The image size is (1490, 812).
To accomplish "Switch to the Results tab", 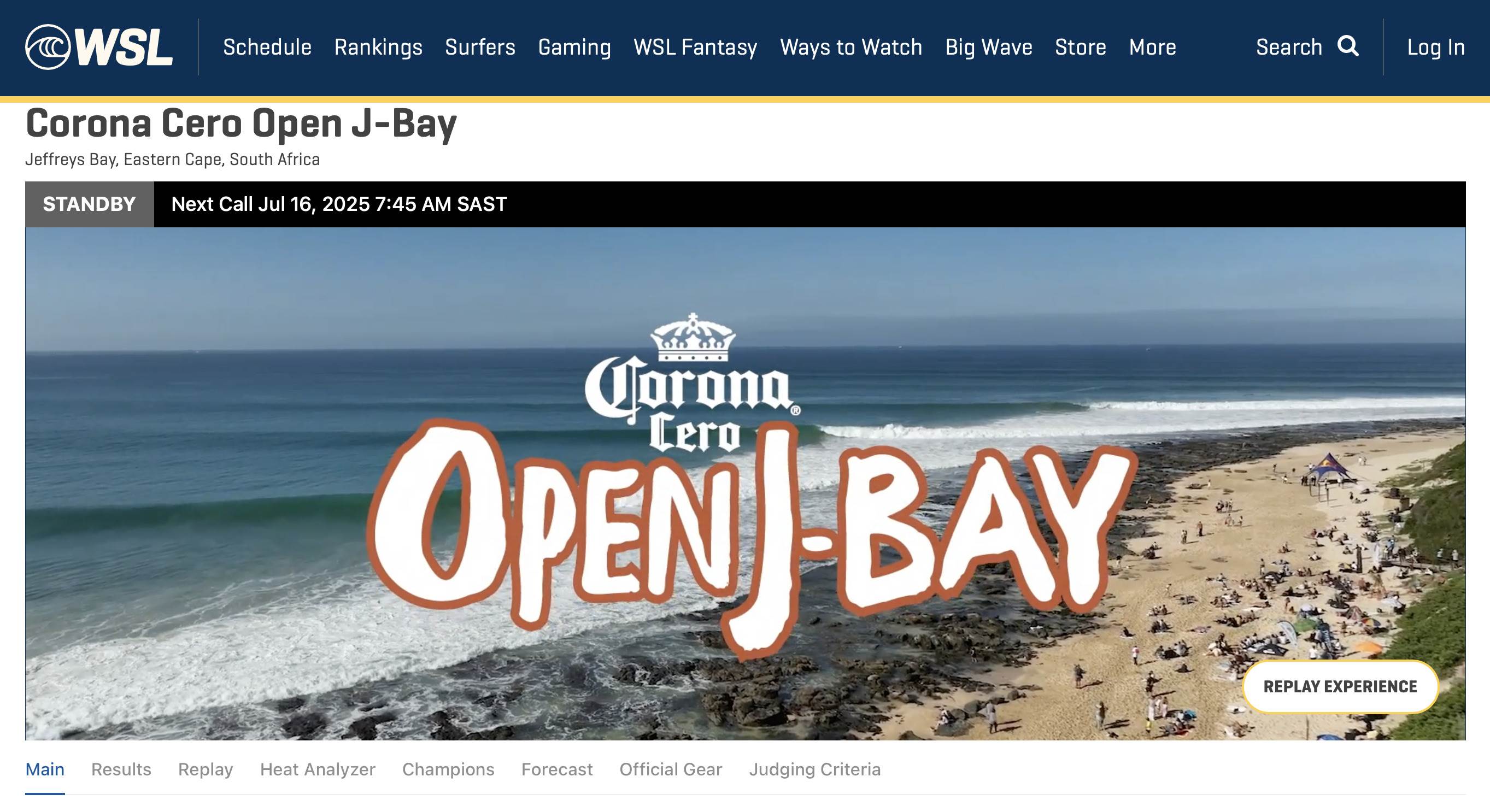I will [121, 769].
